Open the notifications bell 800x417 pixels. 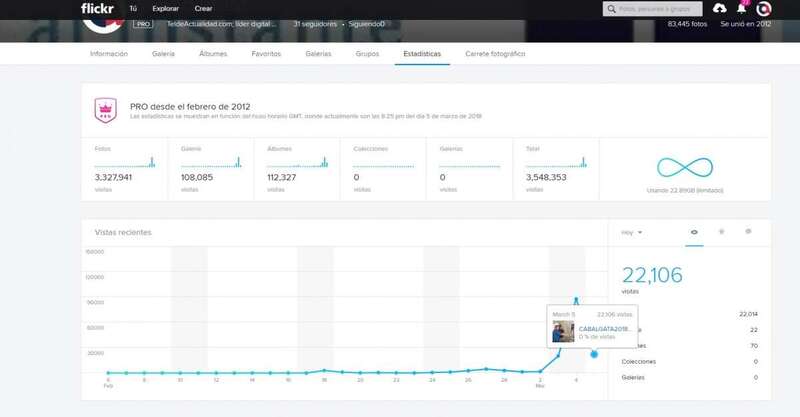[x=741, y=9]
